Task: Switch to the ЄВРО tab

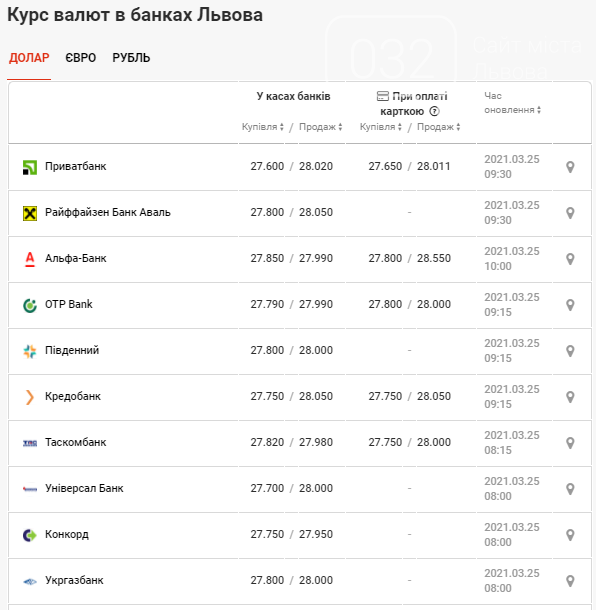Action: click(81, 58)
